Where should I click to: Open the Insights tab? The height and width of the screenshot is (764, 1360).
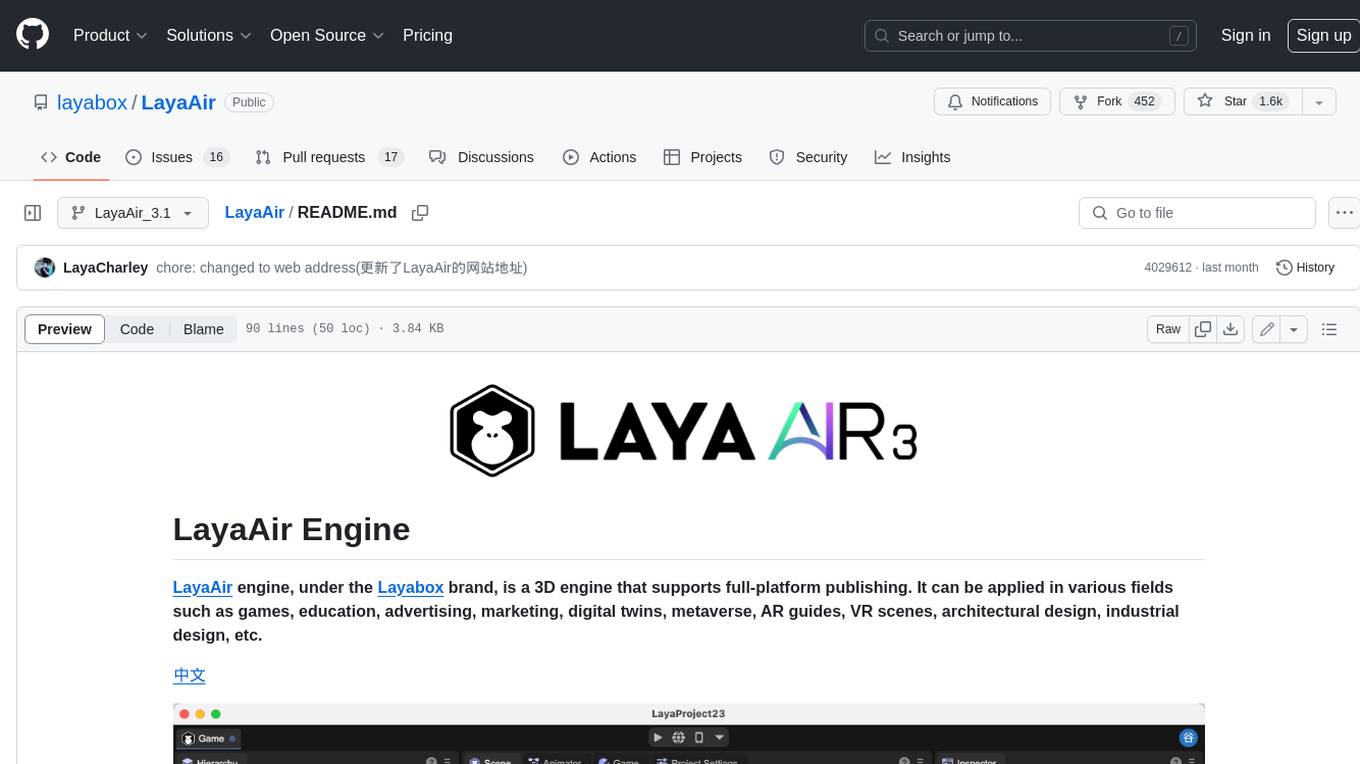click(912, 157)
